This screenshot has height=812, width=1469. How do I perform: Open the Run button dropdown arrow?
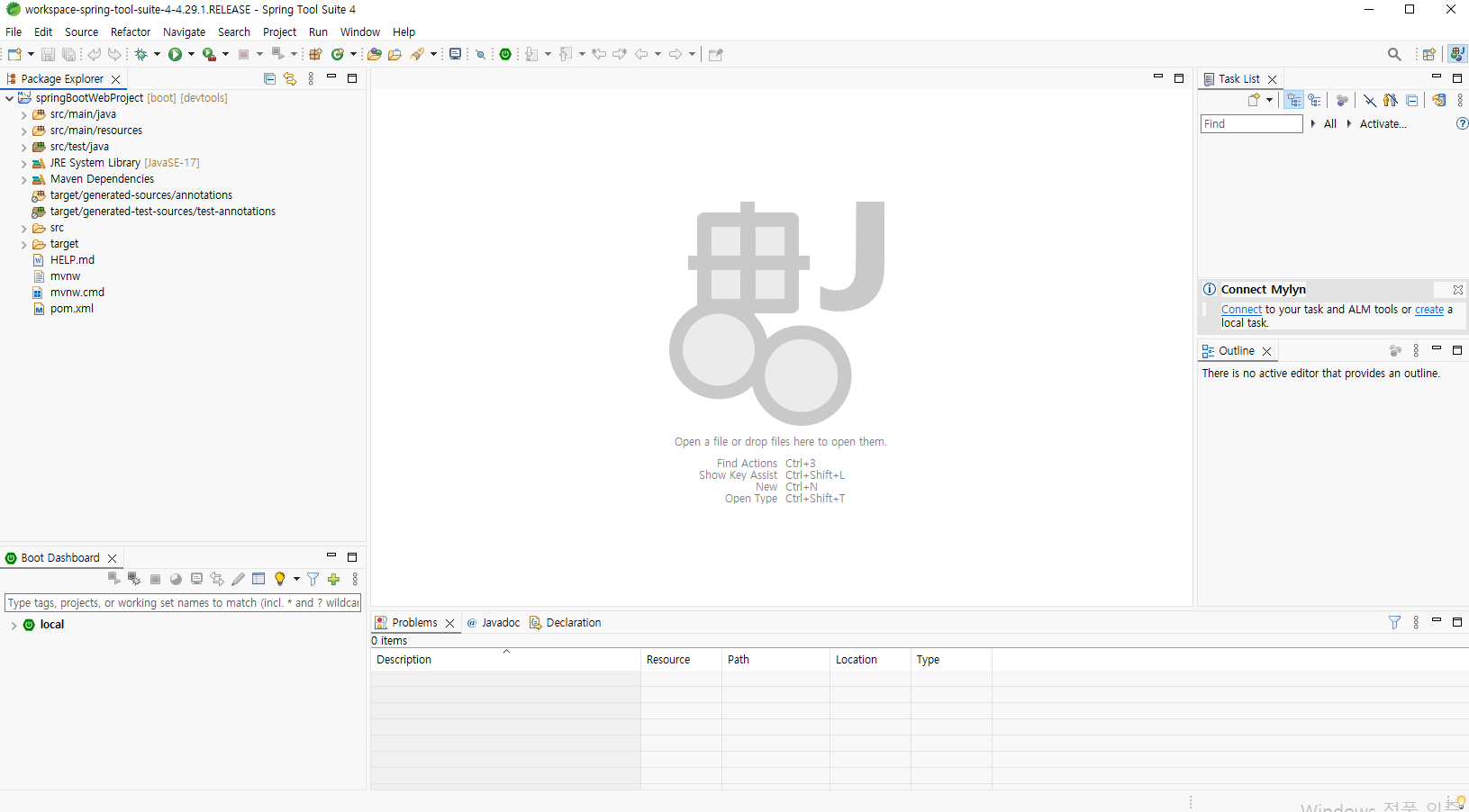[191, 54]
